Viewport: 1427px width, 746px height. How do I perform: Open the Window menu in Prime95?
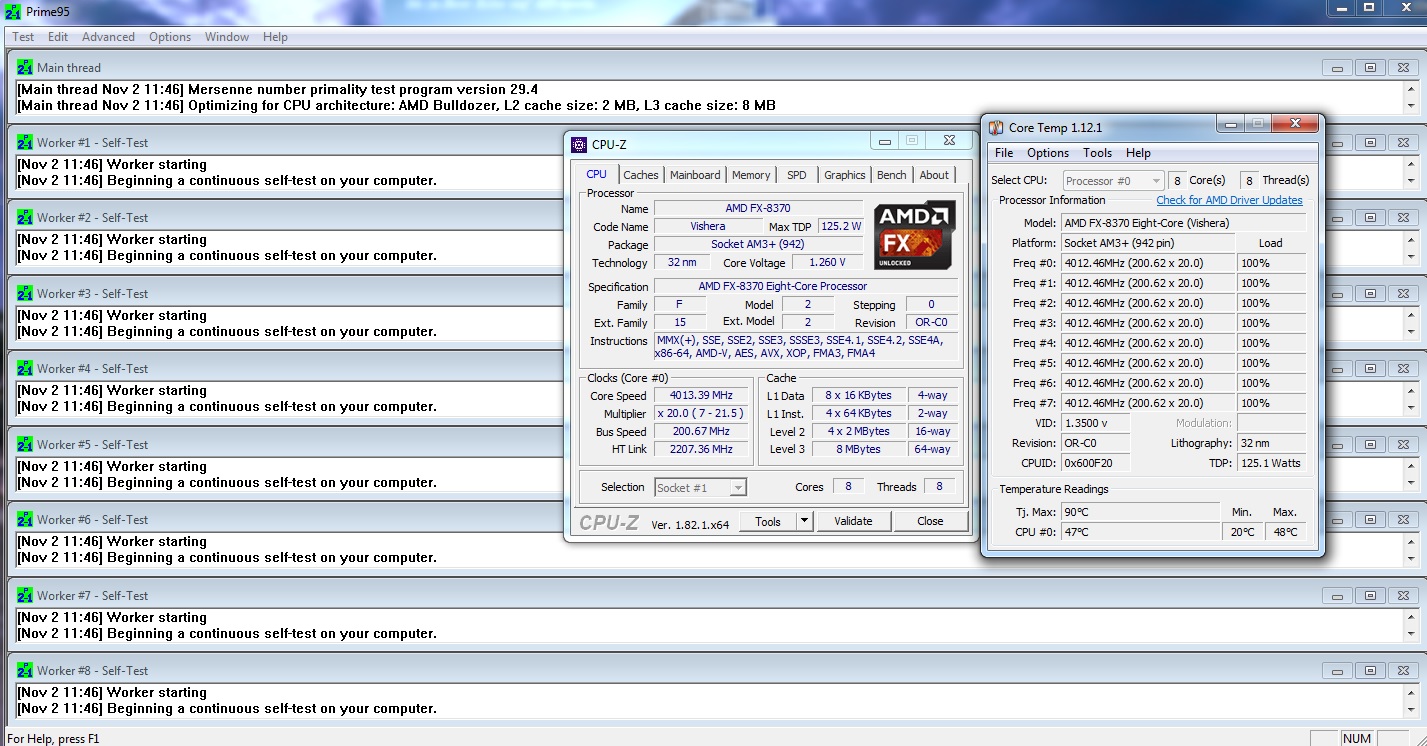[x=227, y=37]
